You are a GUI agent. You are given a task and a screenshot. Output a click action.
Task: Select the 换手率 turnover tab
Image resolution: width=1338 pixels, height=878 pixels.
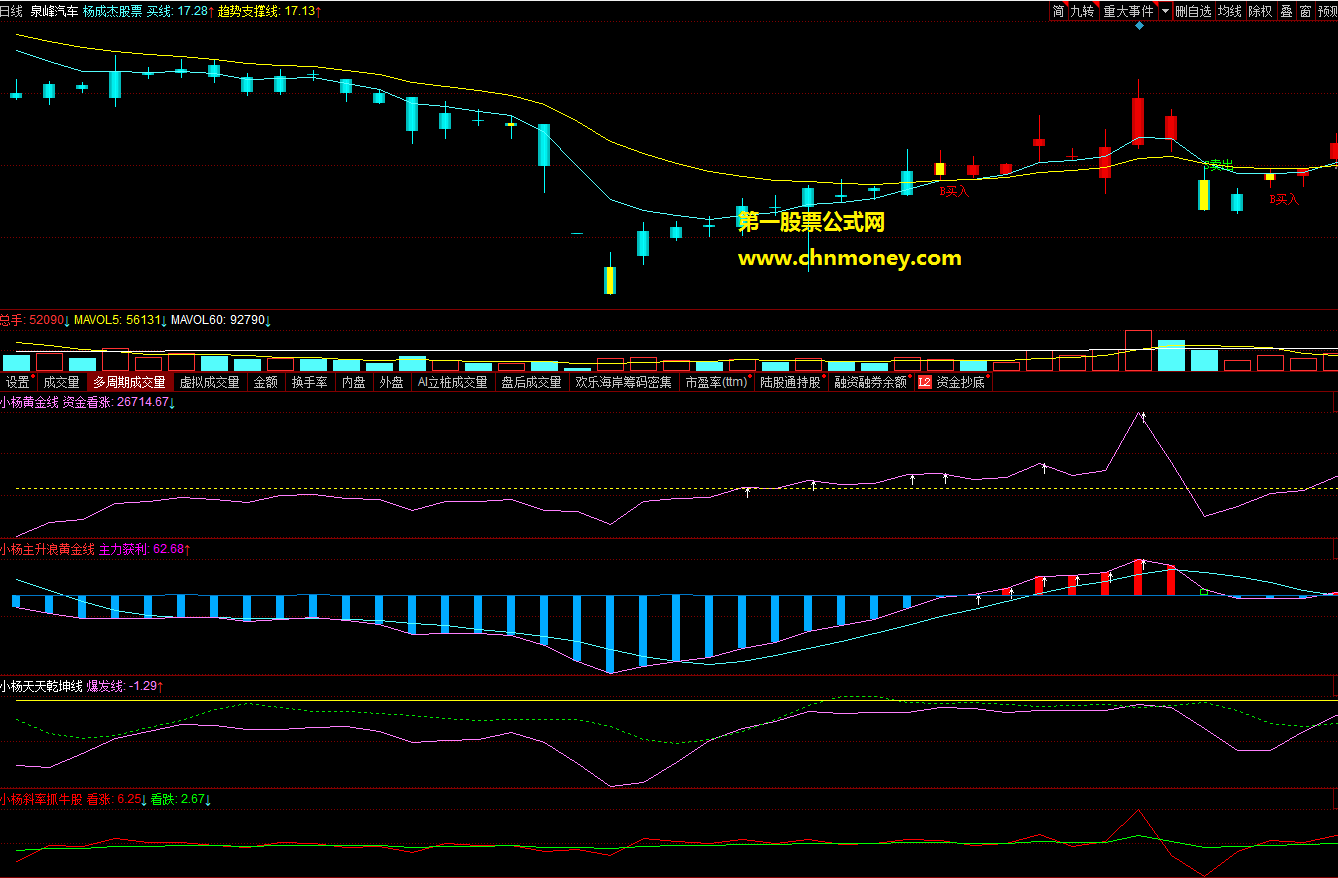(x=310, y=382)
